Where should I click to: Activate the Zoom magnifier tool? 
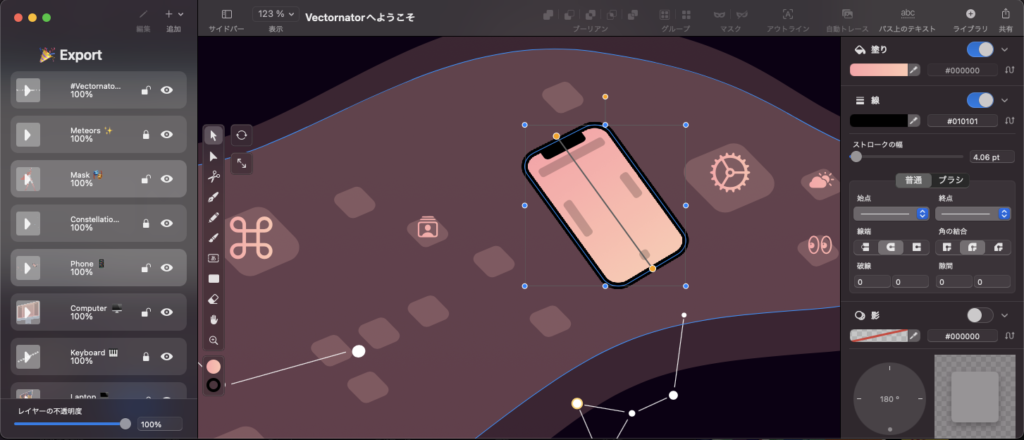213,340
